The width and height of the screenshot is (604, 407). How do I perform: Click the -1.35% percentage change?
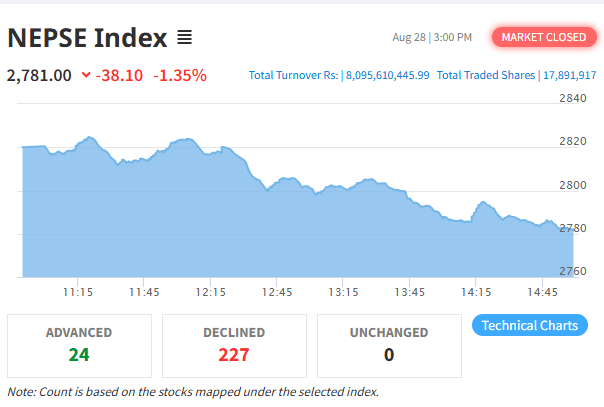(x=180, y=75)
